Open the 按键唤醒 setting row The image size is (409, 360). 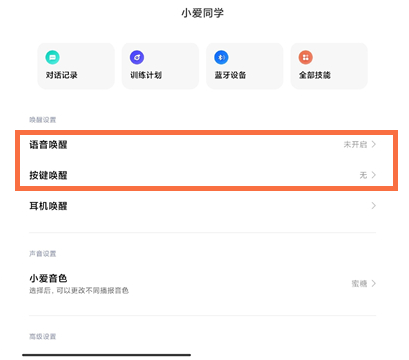[x=203, y=175]
